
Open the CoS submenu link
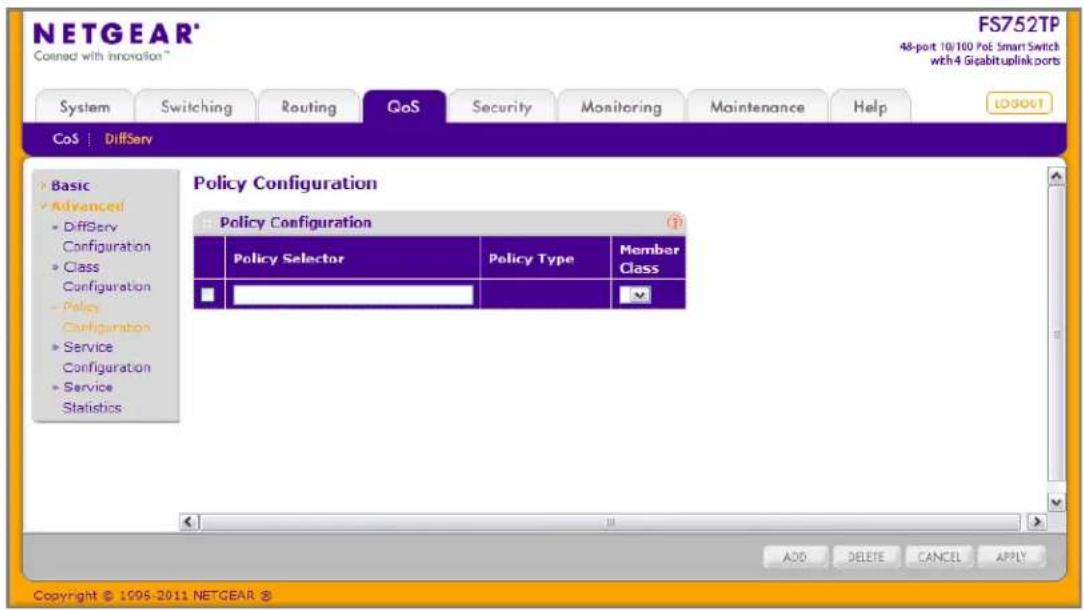pos(66,139)
